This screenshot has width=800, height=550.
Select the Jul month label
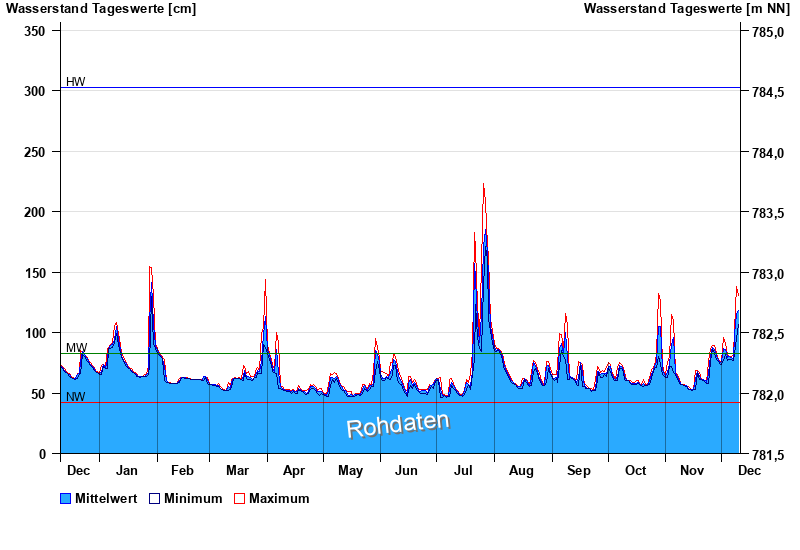coord(464,470)
